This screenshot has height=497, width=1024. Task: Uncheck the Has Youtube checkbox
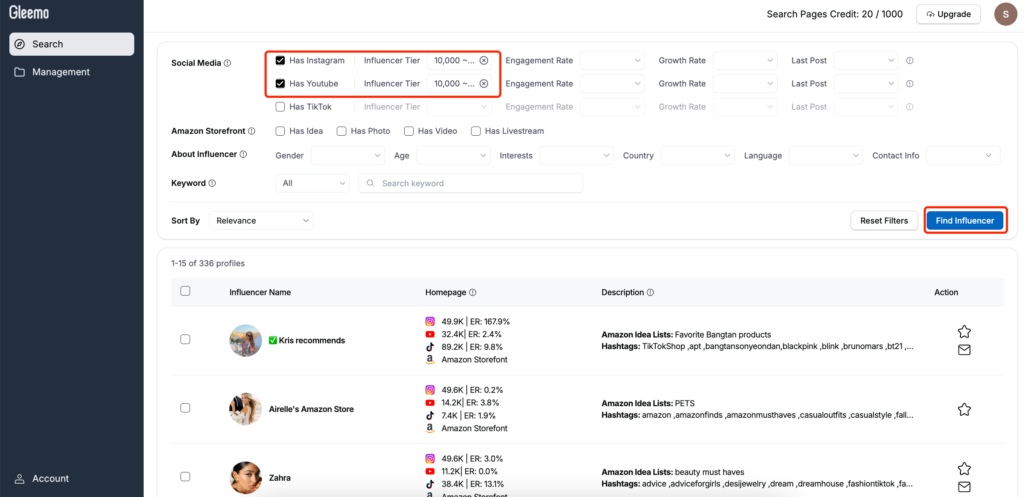(280, 84)
